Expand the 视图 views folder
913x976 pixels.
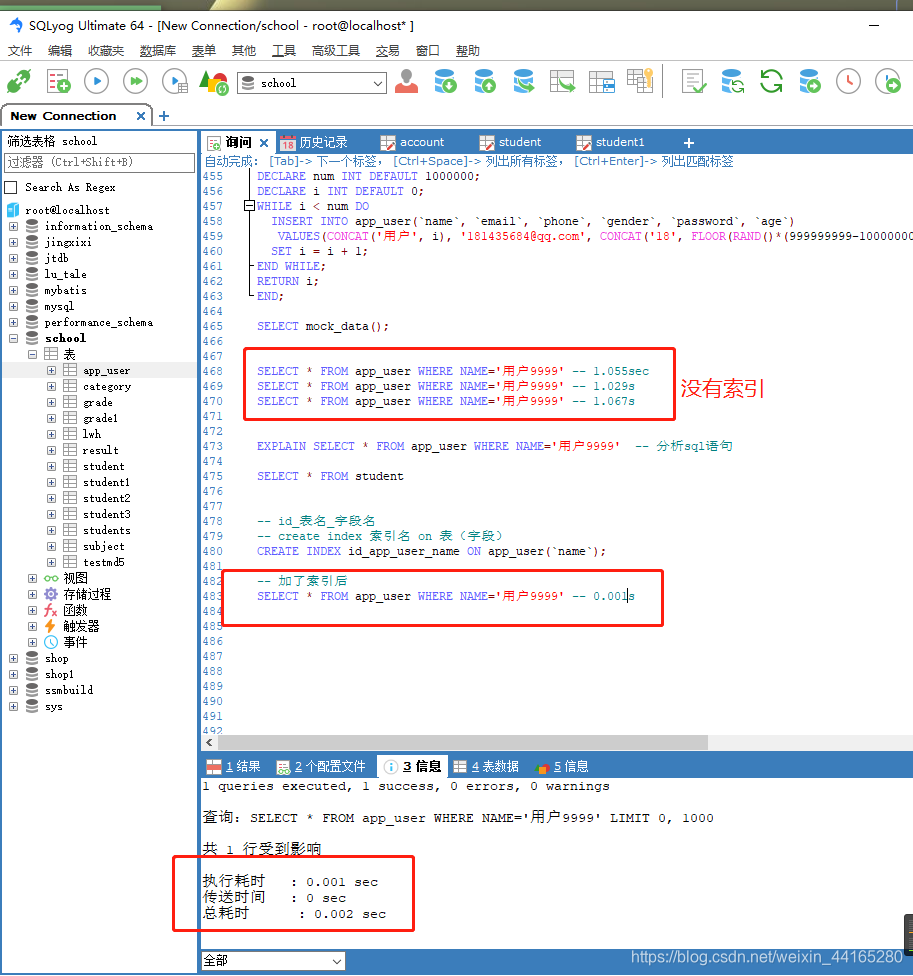[x=32, y=578]
